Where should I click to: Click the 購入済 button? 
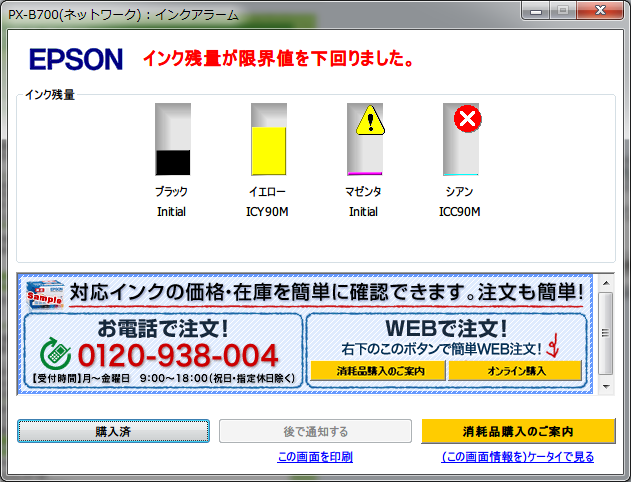(113, 431)
